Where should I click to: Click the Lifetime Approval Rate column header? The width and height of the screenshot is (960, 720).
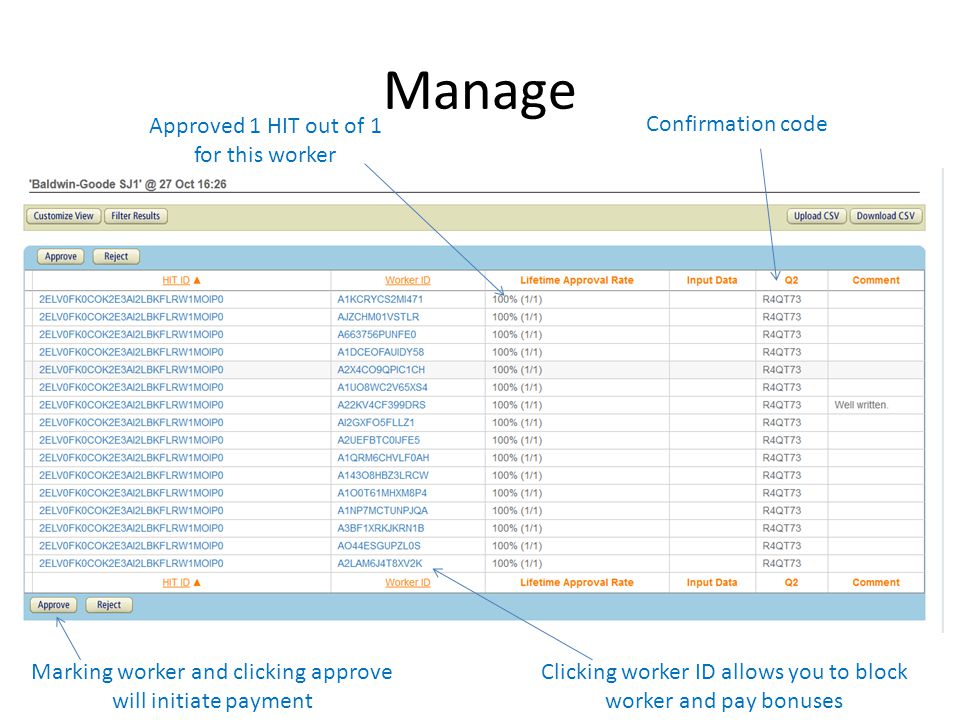click(x=577, y=280)
